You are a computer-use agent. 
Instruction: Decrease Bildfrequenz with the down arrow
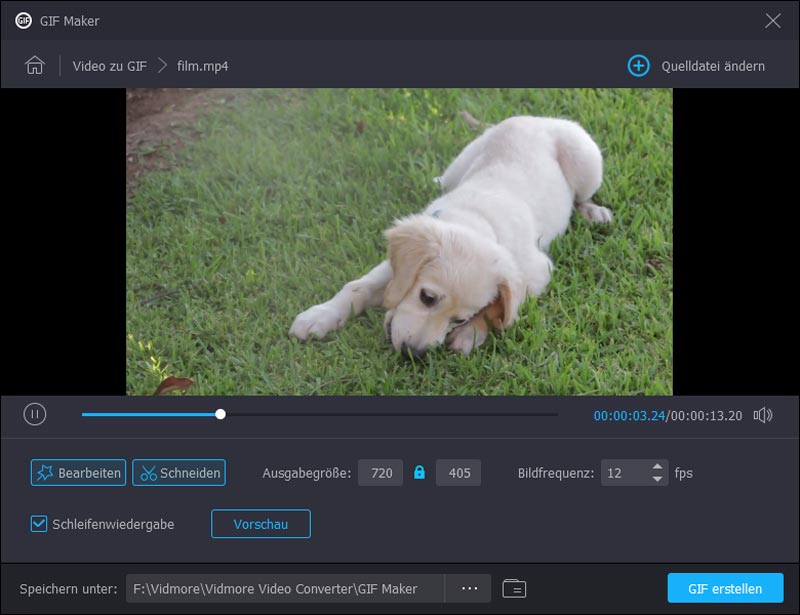pyautogui.click(x=658, y=479)
